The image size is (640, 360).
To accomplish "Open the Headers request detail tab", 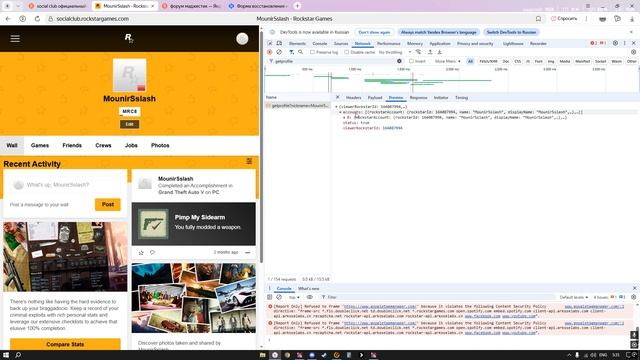I will click(353, 98).
